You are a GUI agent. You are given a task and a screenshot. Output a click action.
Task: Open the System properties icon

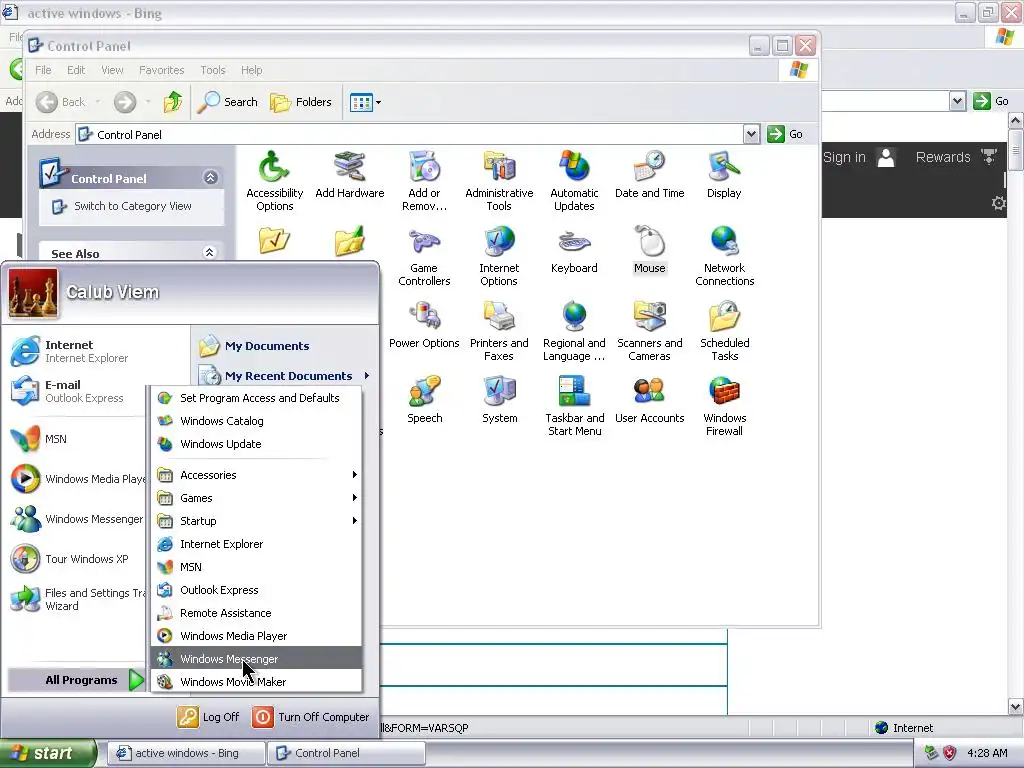500,400
